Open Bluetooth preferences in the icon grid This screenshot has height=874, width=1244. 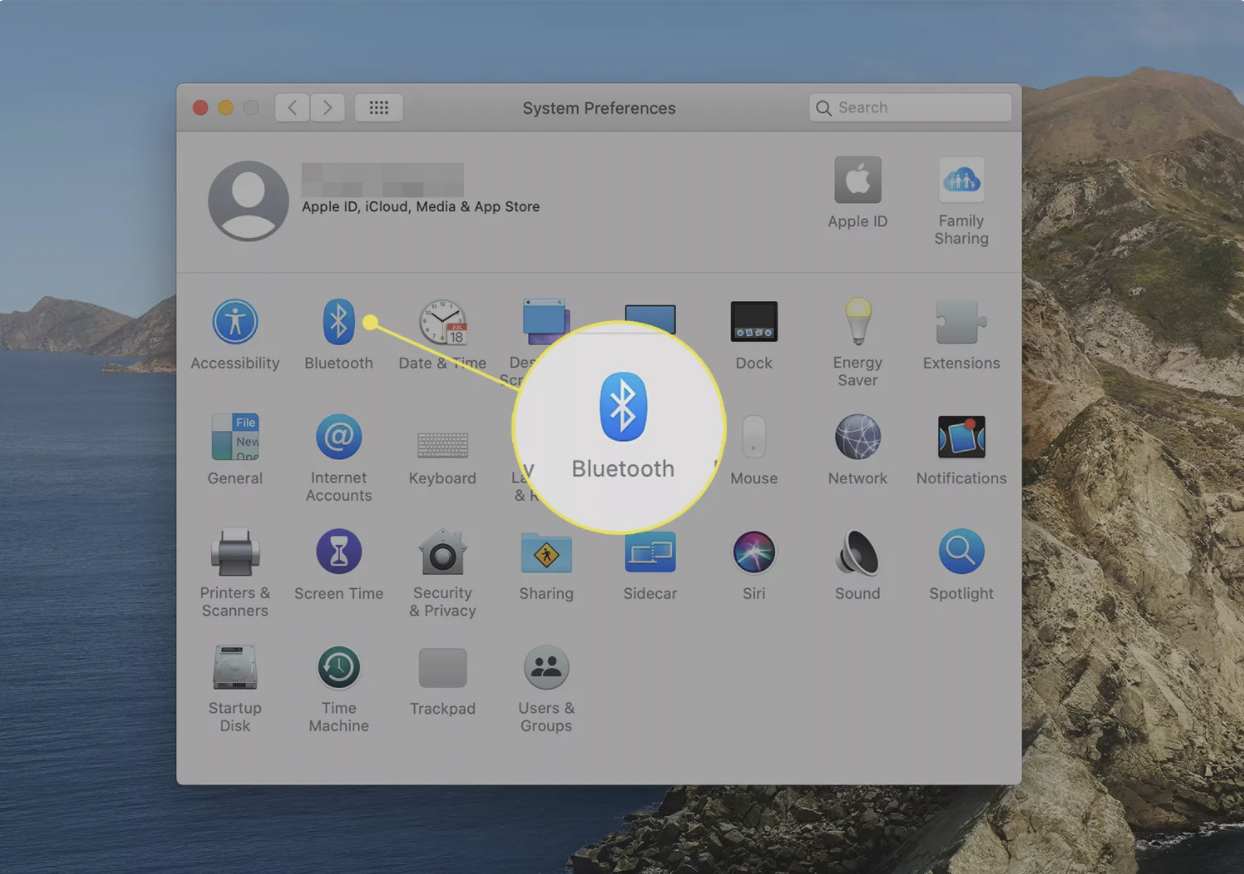pyautogui.click(x=338, y=323)
